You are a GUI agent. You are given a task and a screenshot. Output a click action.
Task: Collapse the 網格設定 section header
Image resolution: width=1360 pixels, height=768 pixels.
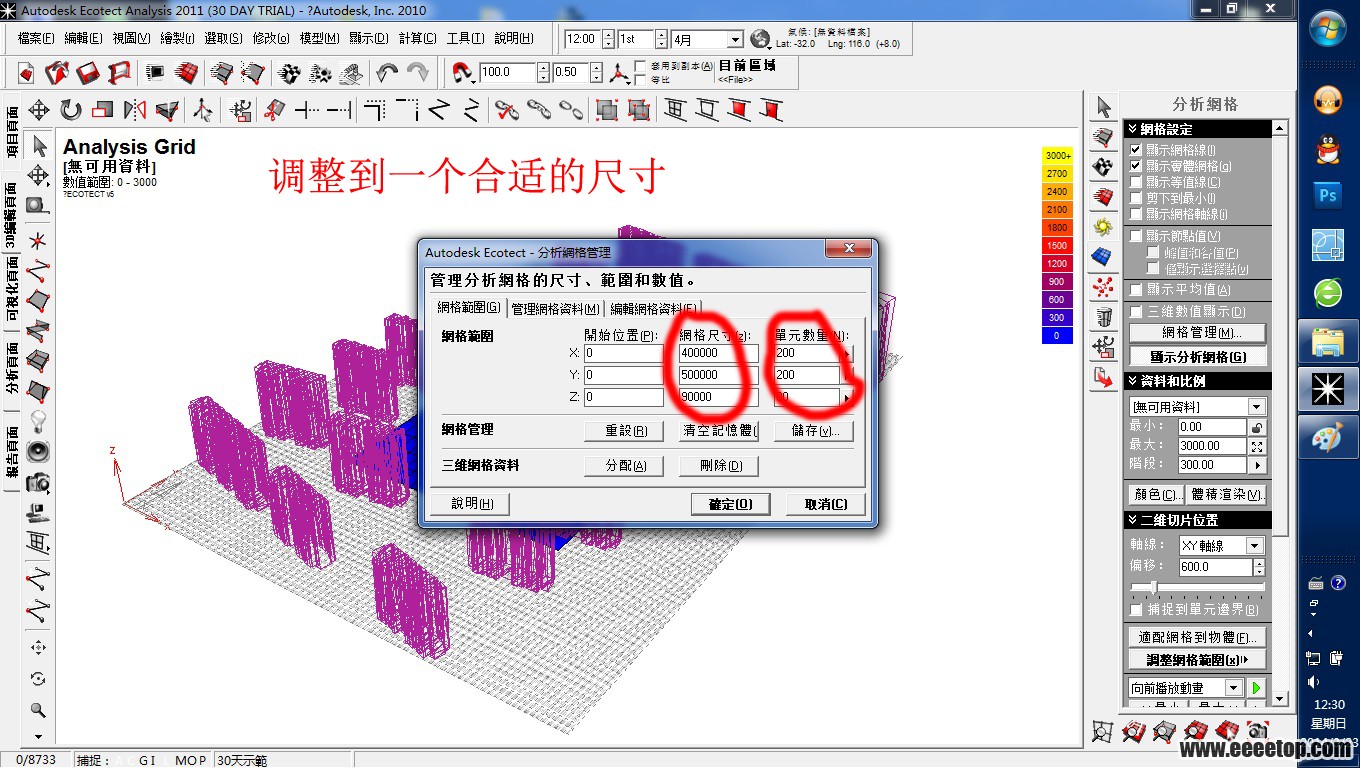pyautogui.click(x=1198, y=129)
